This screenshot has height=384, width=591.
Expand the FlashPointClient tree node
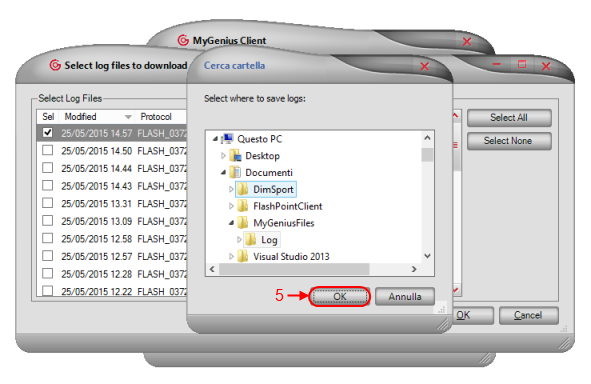[231, 206]
